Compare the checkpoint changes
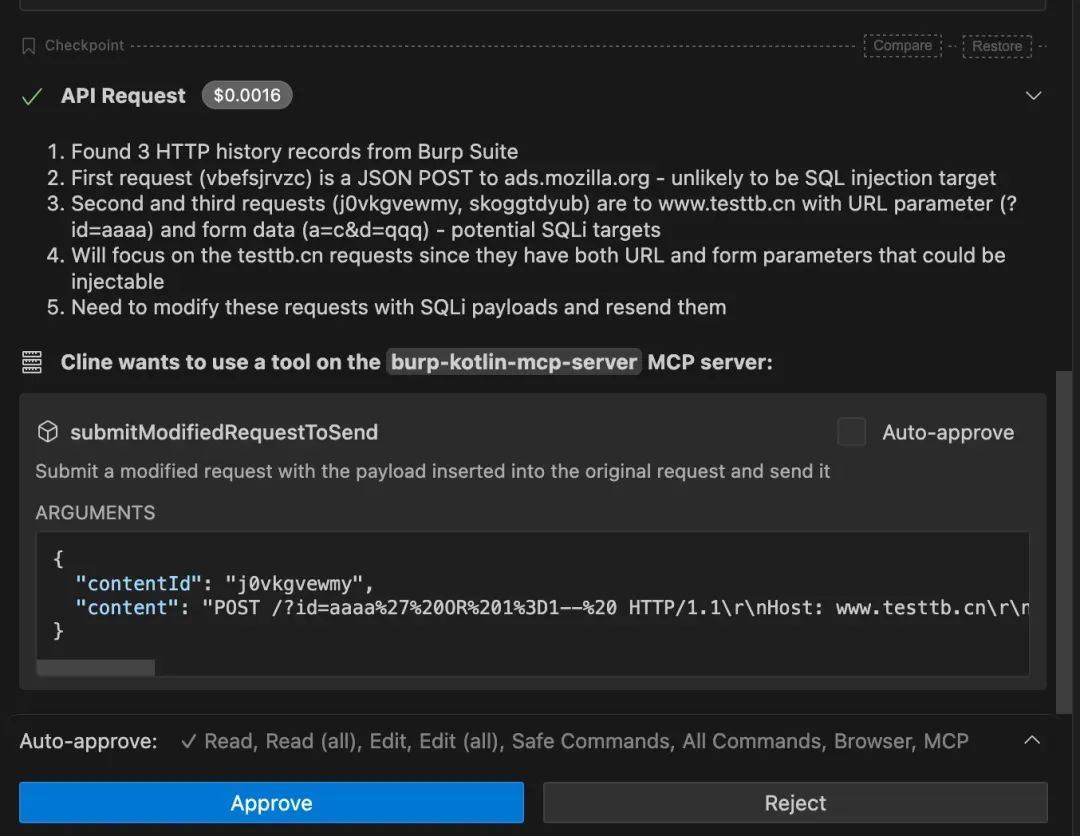1080x836 pixels. pyautogui.click(x=902, y=46)
